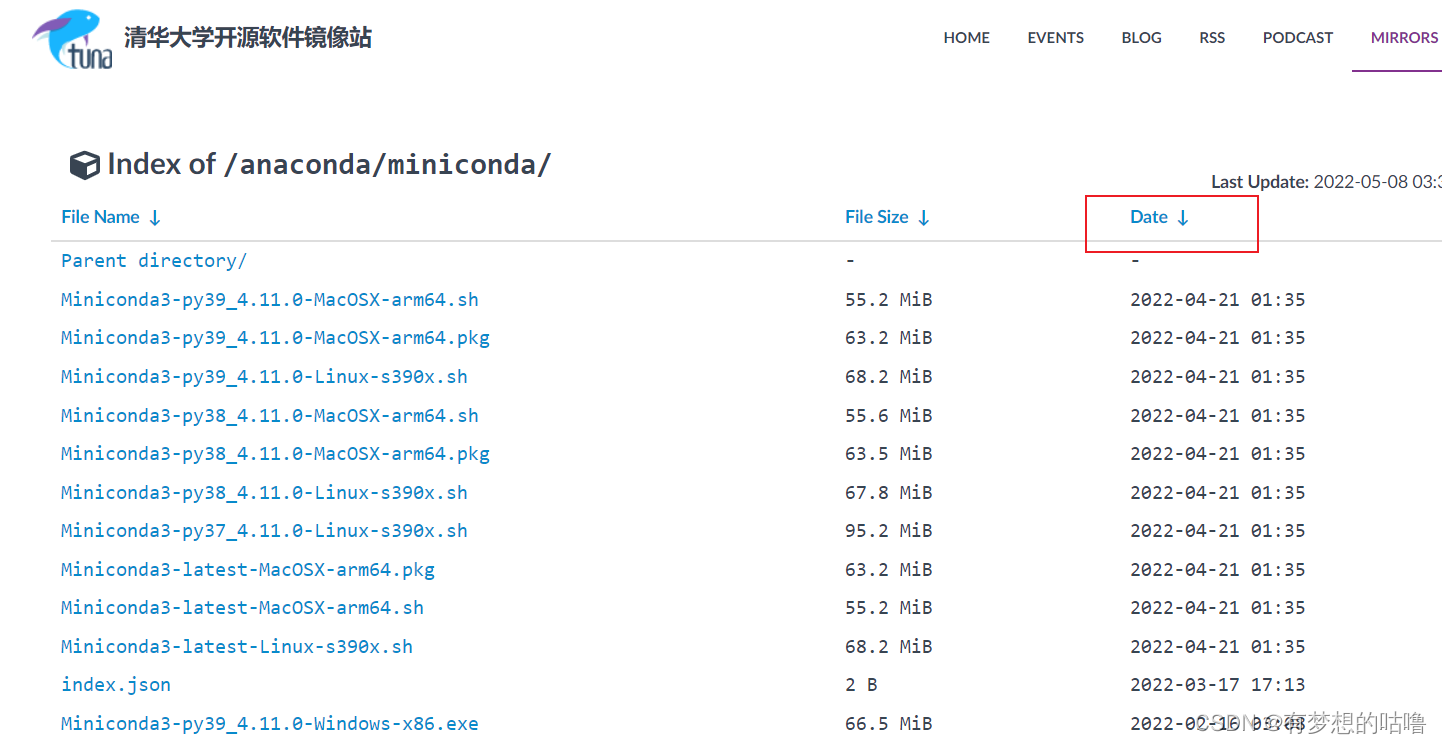
Task: Click the TUNA fish logo
Action: [x=72, y=39]
